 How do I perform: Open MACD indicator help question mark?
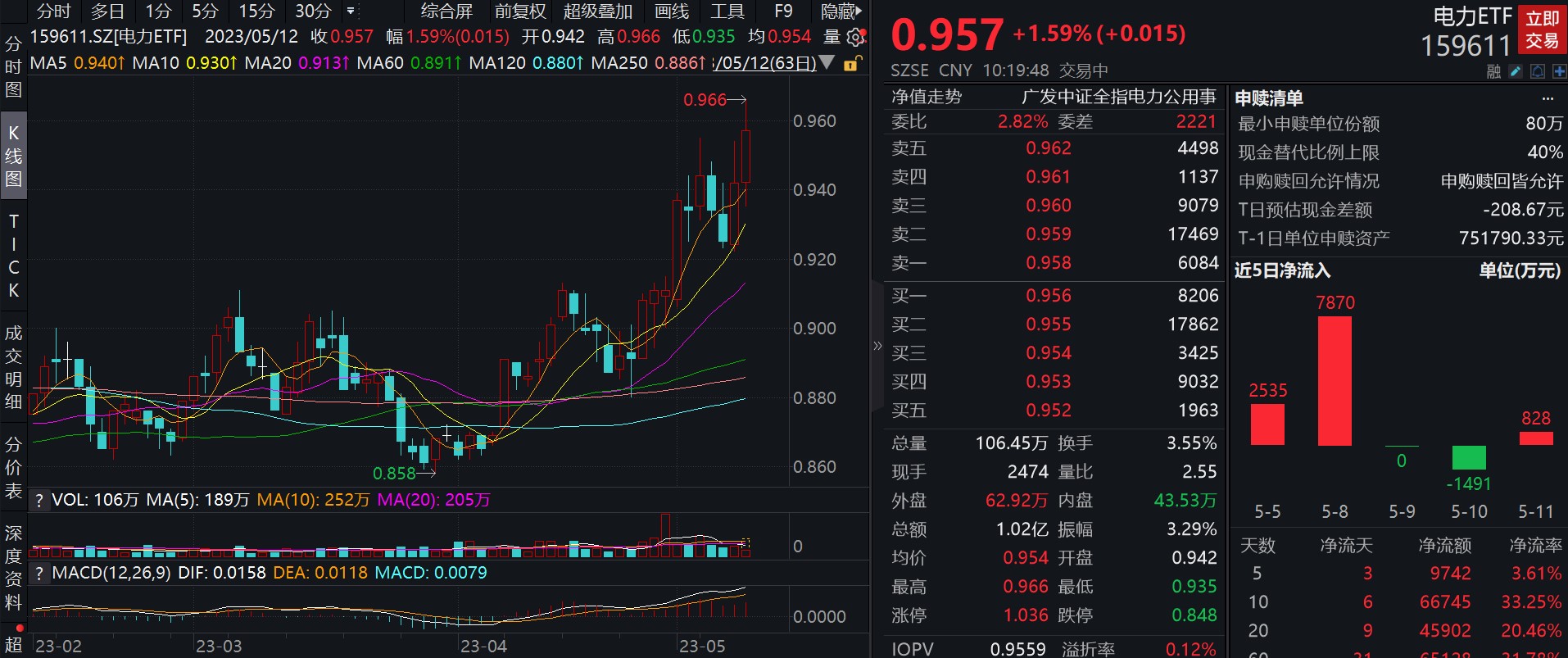39,573
